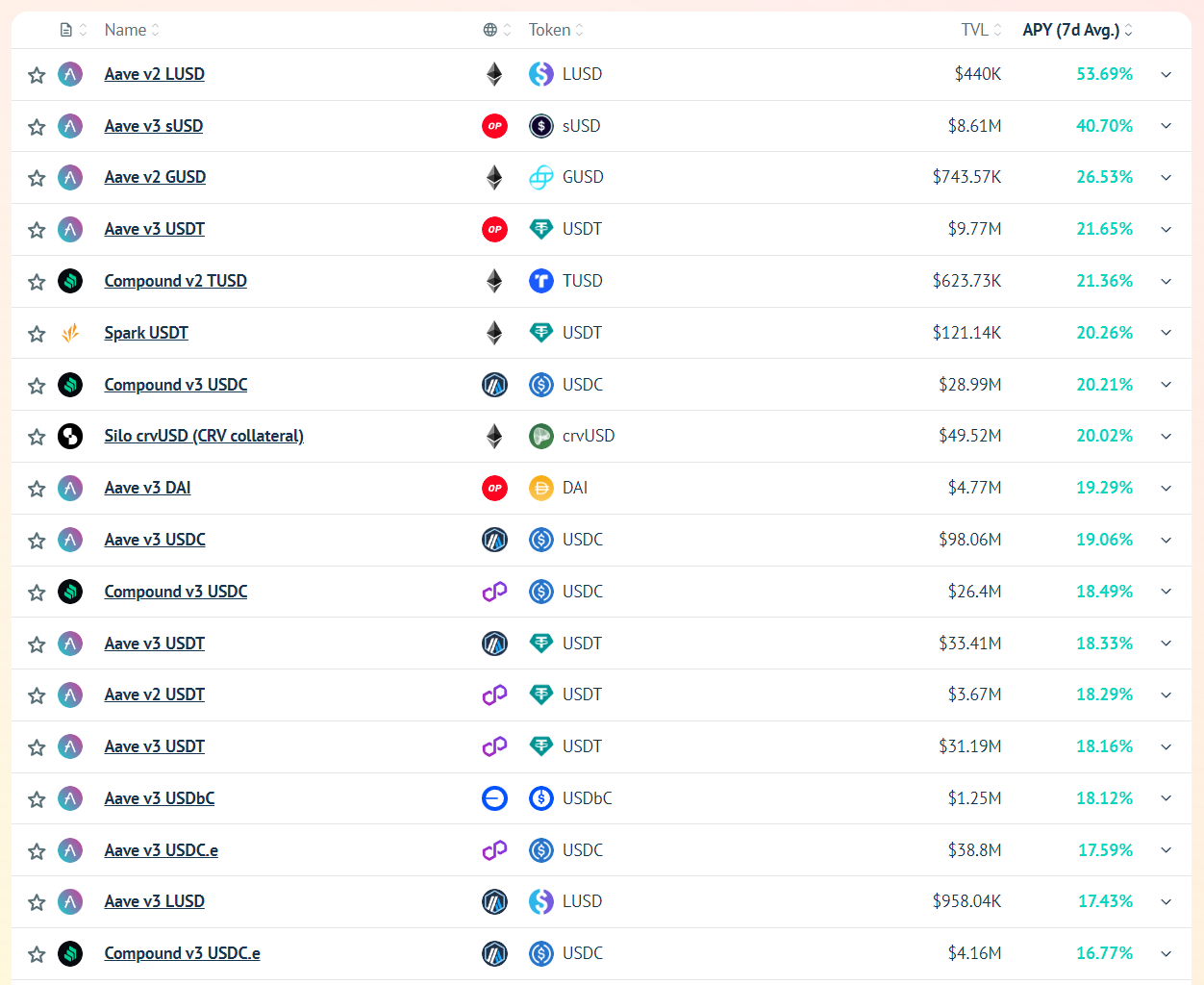1204x985 pixels.
Task: Open the Compound v3 USDC.e link
Action: (x=182, y=953)
